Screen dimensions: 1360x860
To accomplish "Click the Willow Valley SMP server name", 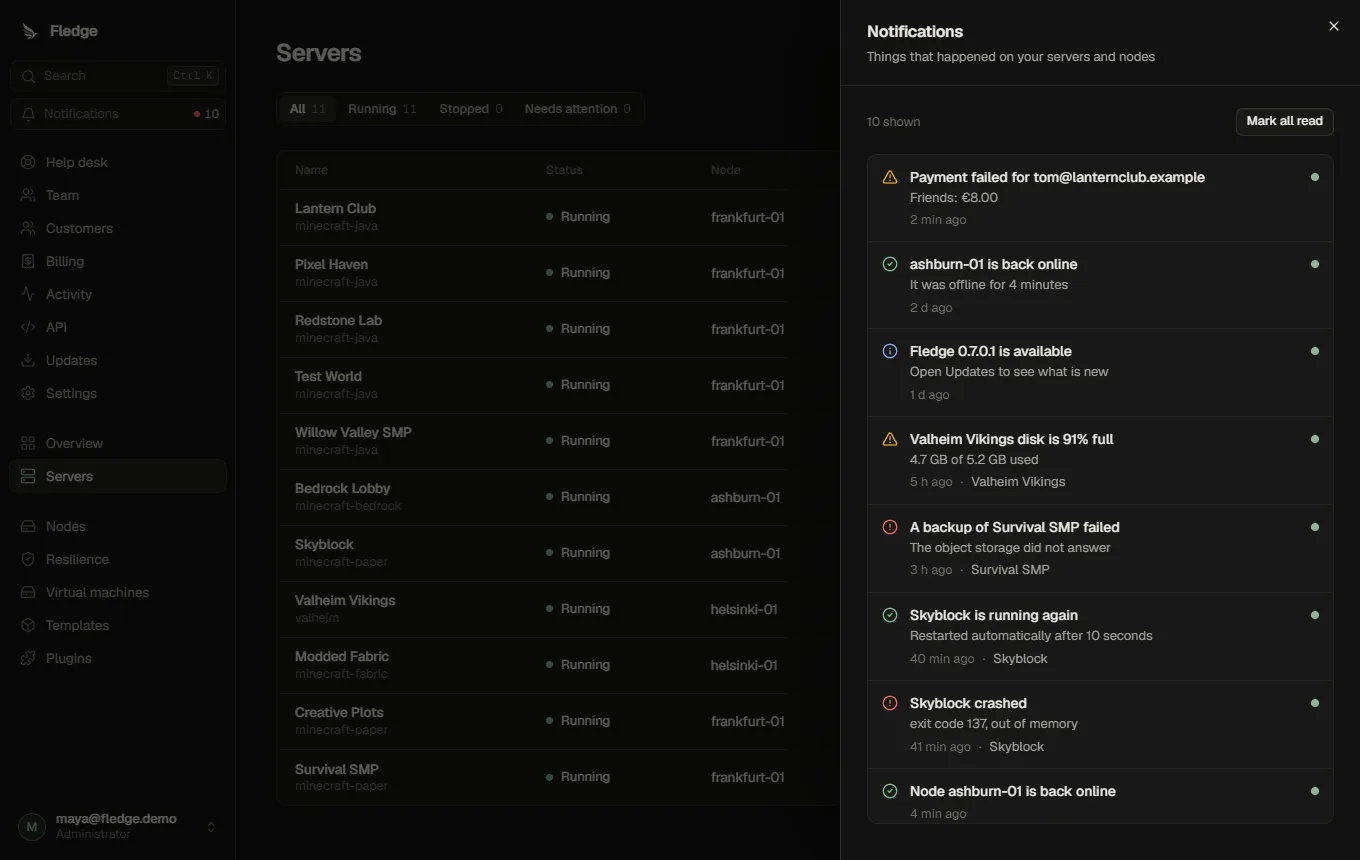I will tap(353, 432).
